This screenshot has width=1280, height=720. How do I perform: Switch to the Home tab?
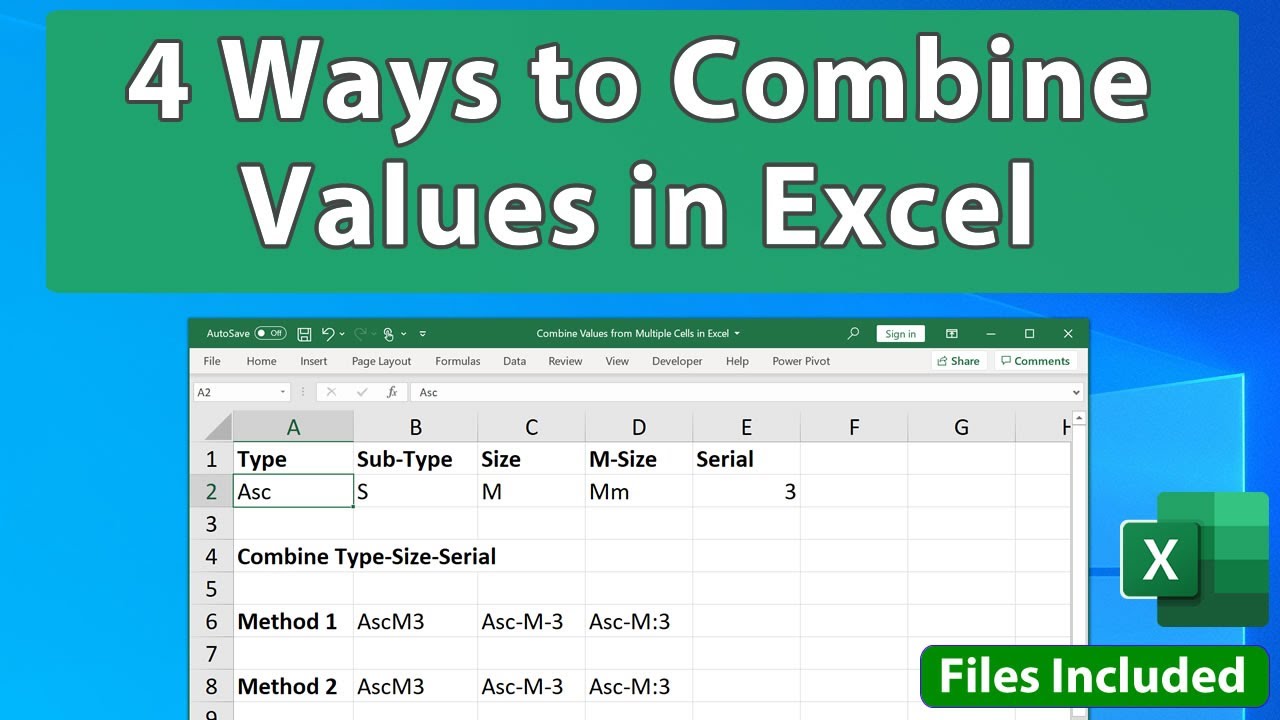tap(262, 361)
